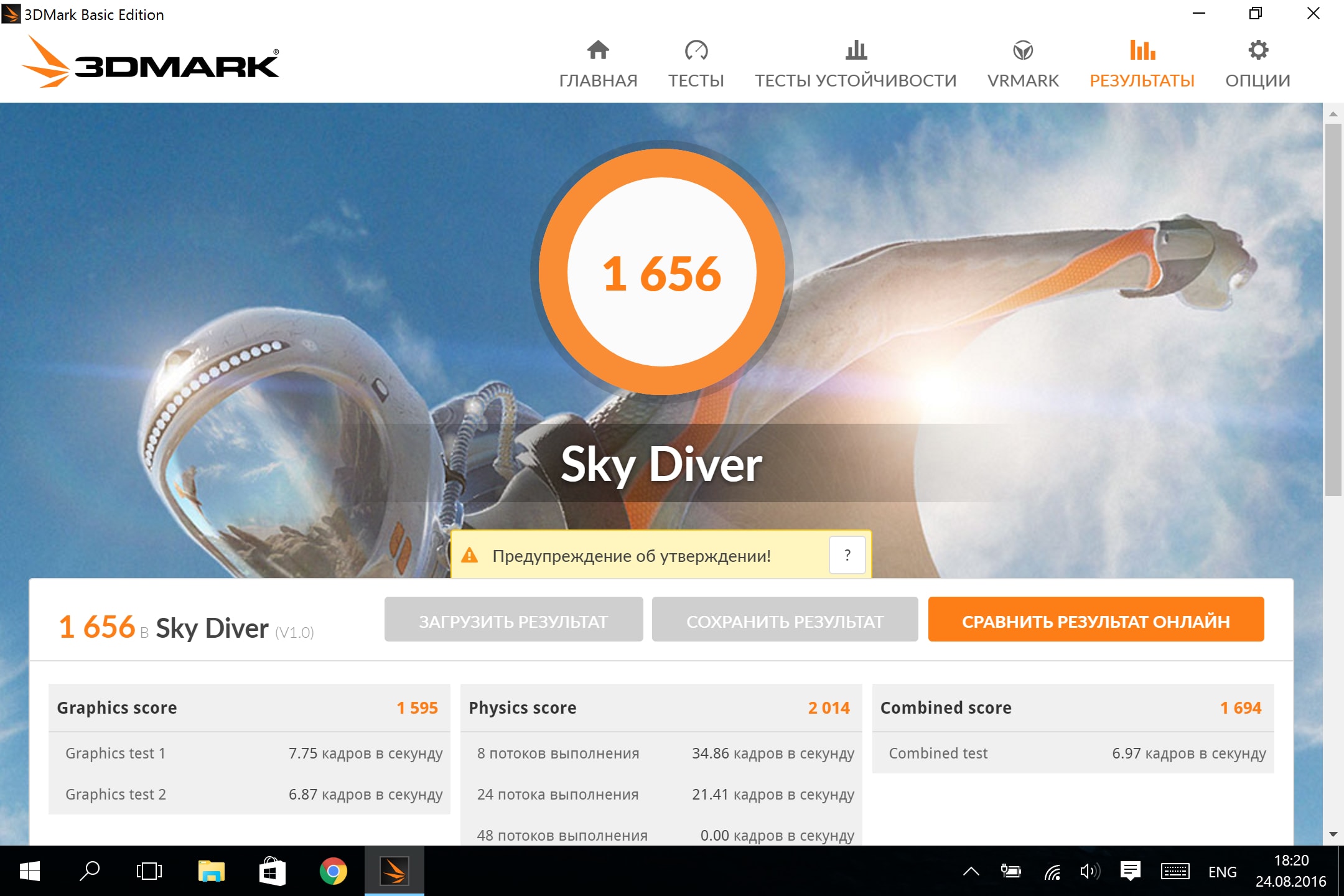Click the Graphics test 2 row

249,794
